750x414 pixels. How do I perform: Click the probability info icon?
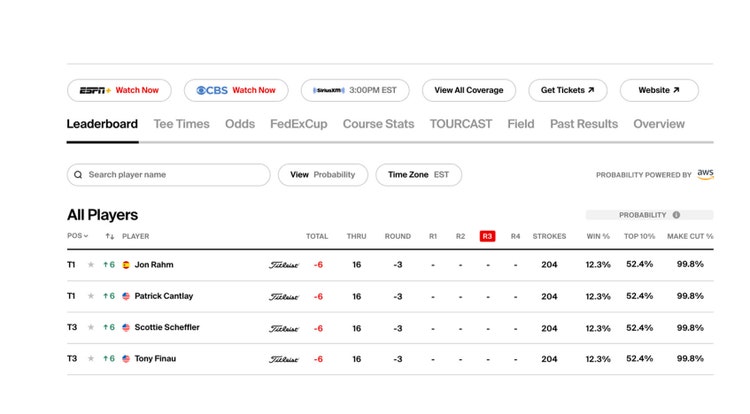pyautogui.click(x=676, y=215)
